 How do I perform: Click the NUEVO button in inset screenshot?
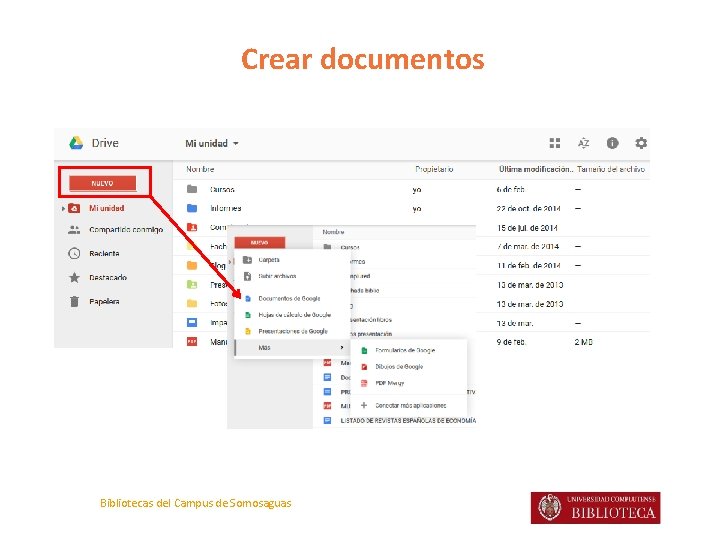260,242
